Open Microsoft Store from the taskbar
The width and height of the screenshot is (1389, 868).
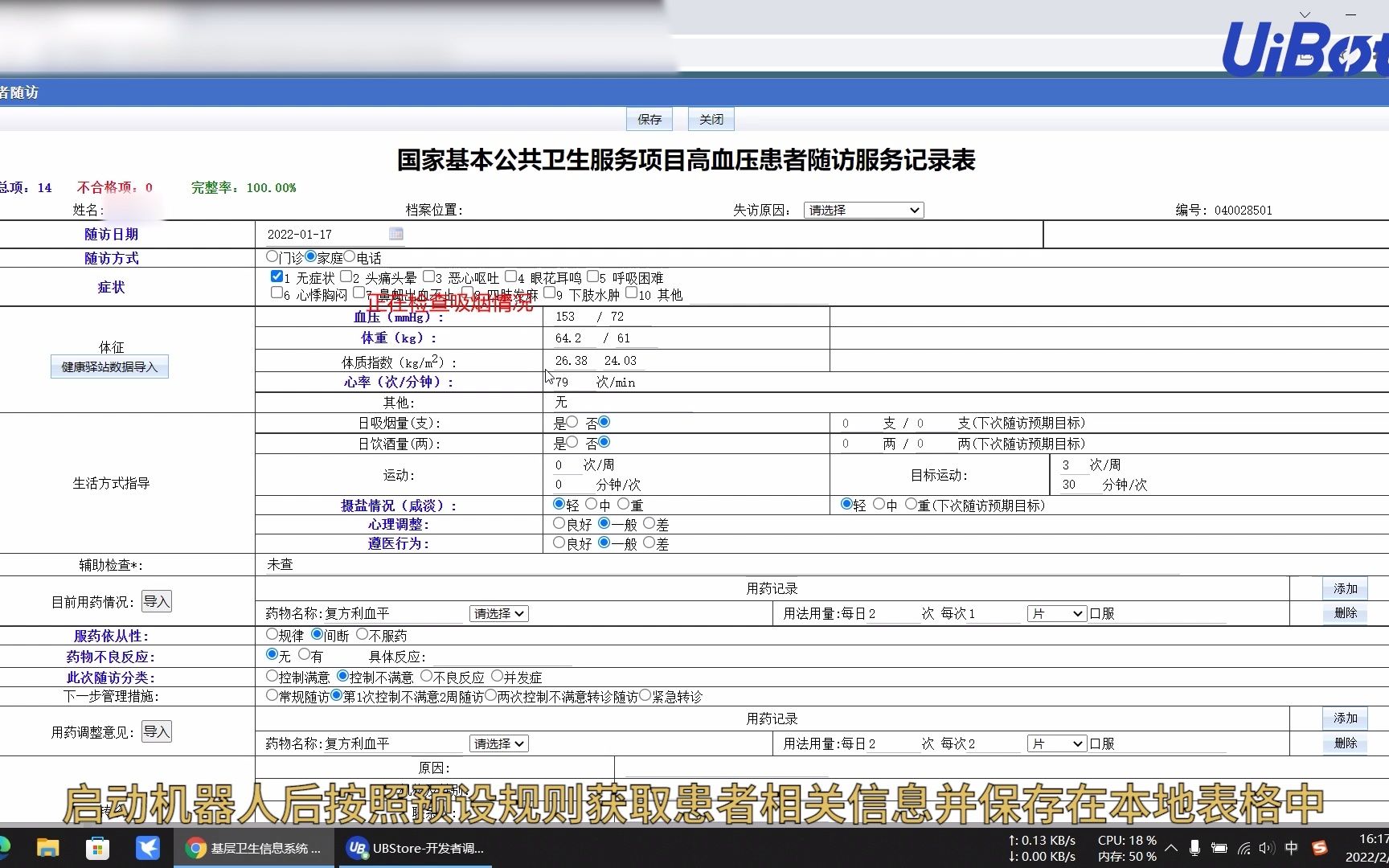click(97, 848)
